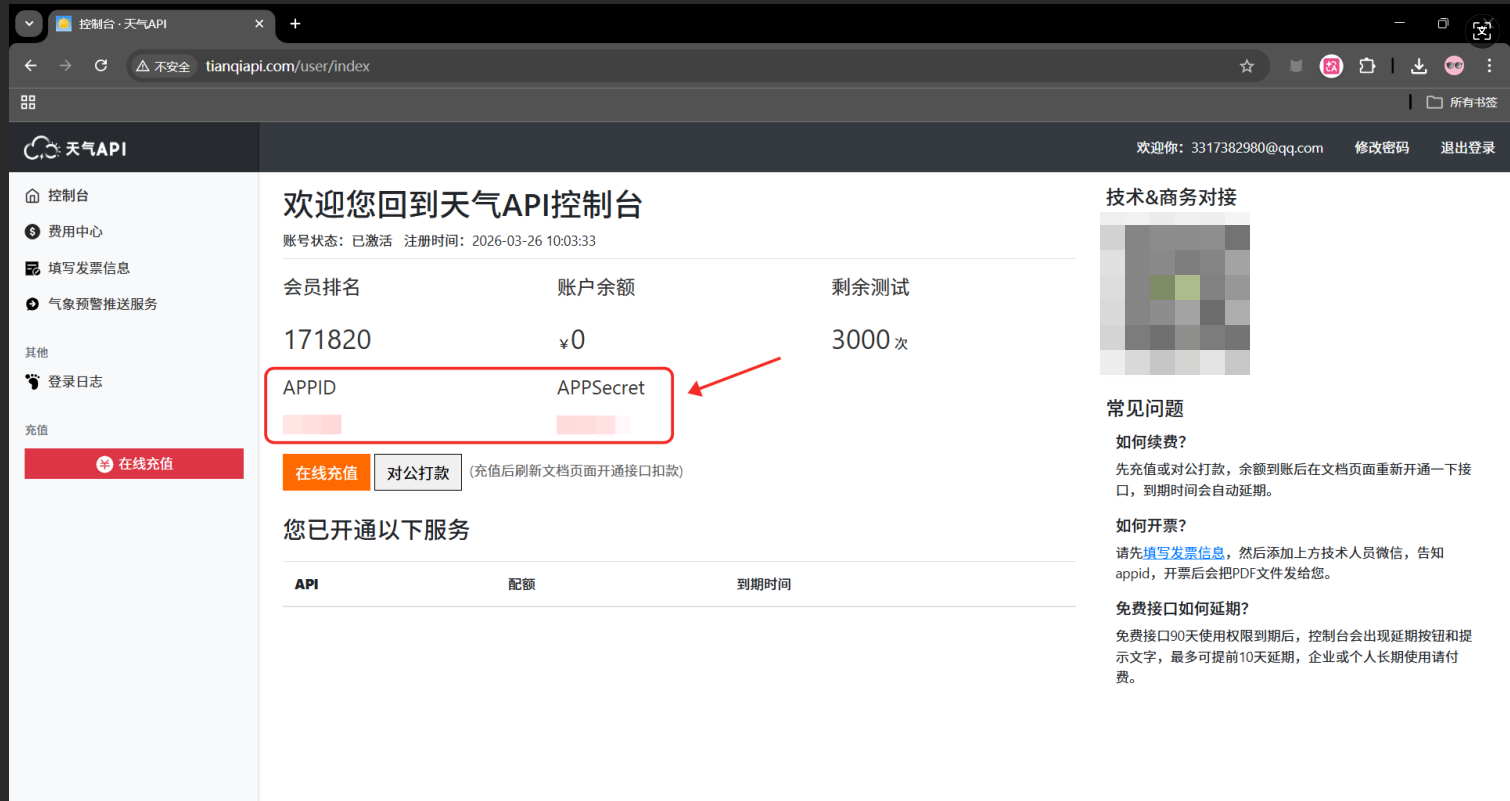Click the 技术&商务对接 heading
Screen dimensions: 1510x801
(1171, 197)
